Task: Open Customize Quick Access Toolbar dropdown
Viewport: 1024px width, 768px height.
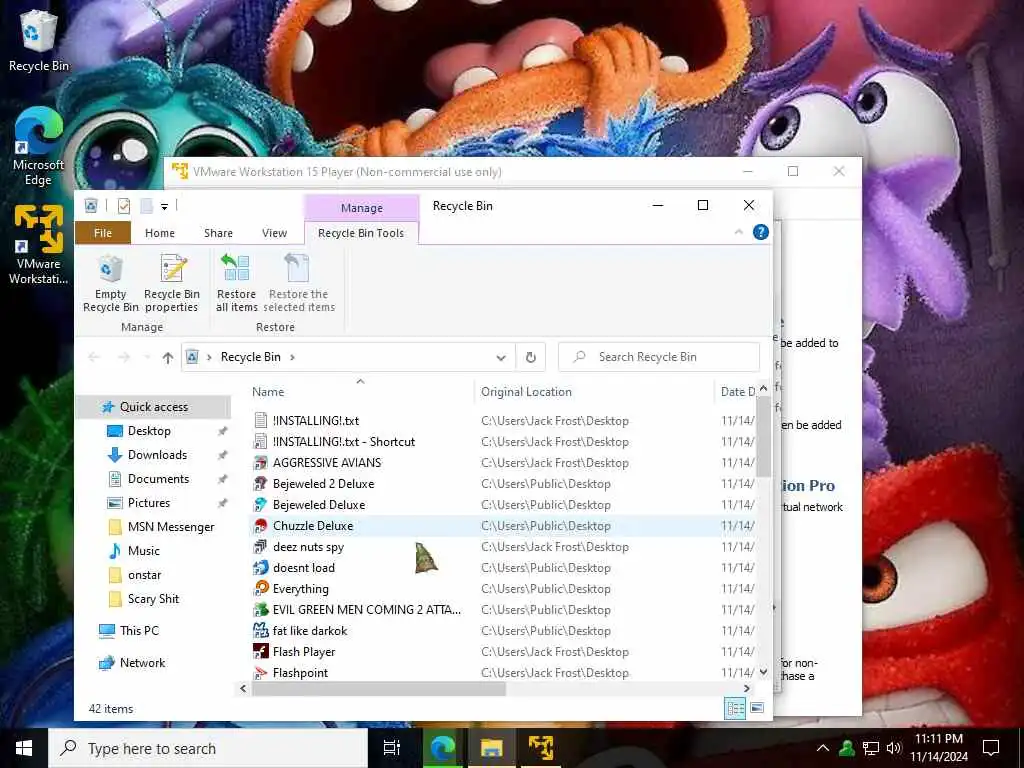Action: 165,207
